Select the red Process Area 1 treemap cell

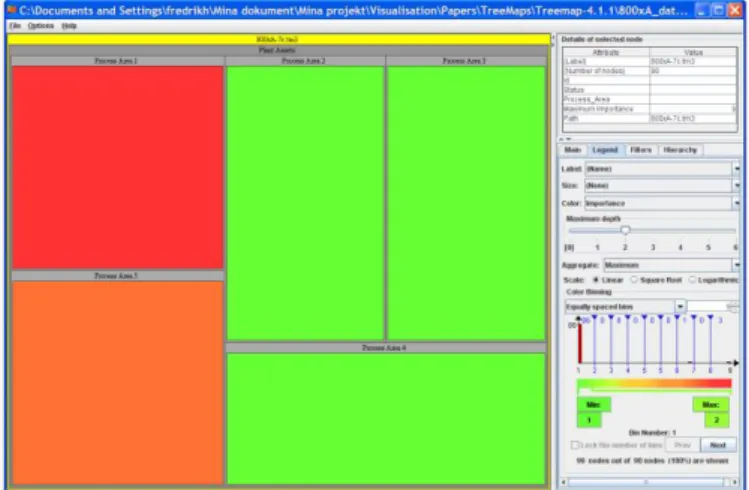tap(118, 167)
